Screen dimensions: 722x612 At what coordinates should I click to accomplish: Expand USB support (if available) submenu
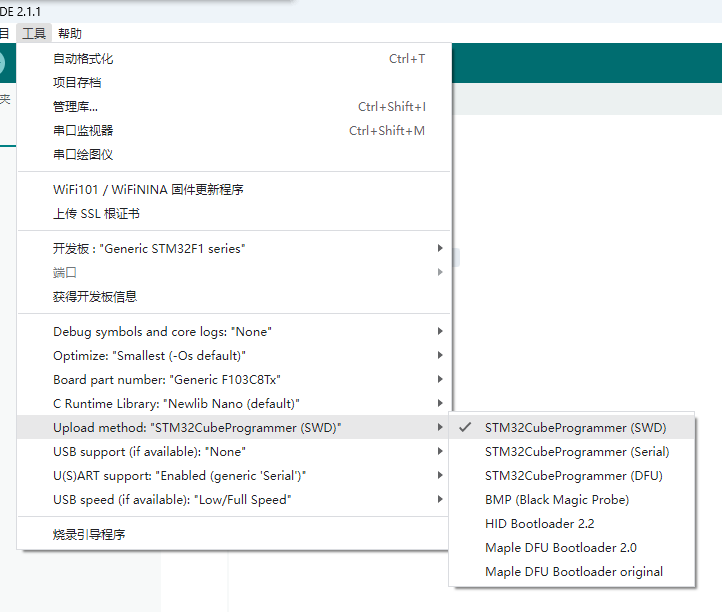point(149,451)
